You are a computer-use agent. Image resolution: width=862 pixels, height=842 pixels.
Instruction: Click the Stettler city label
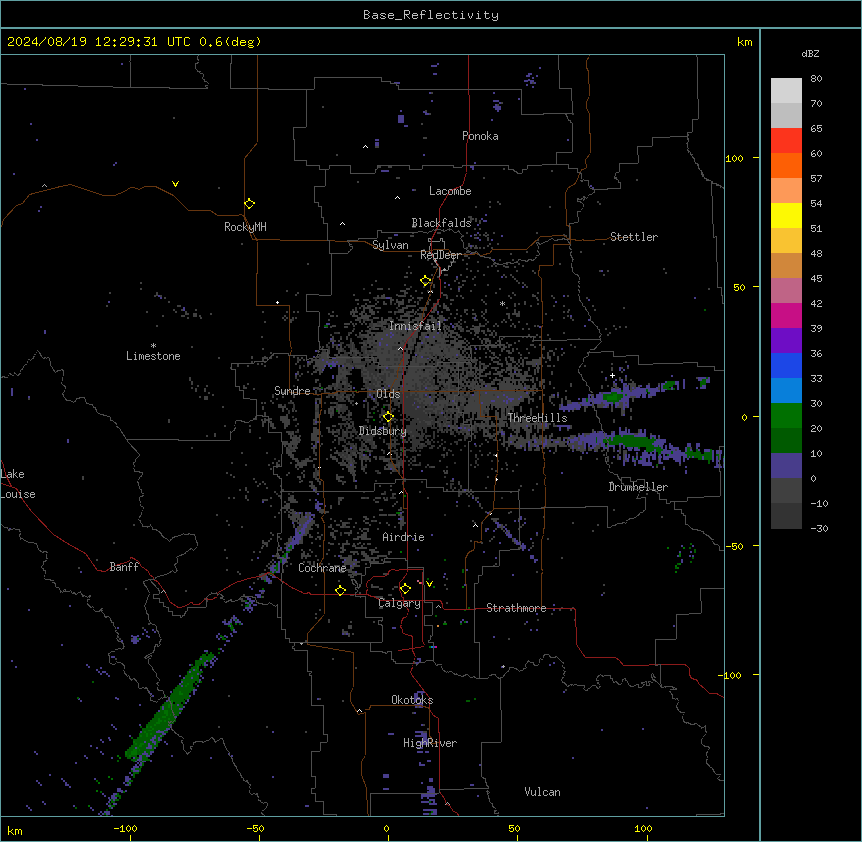point(634,237)
